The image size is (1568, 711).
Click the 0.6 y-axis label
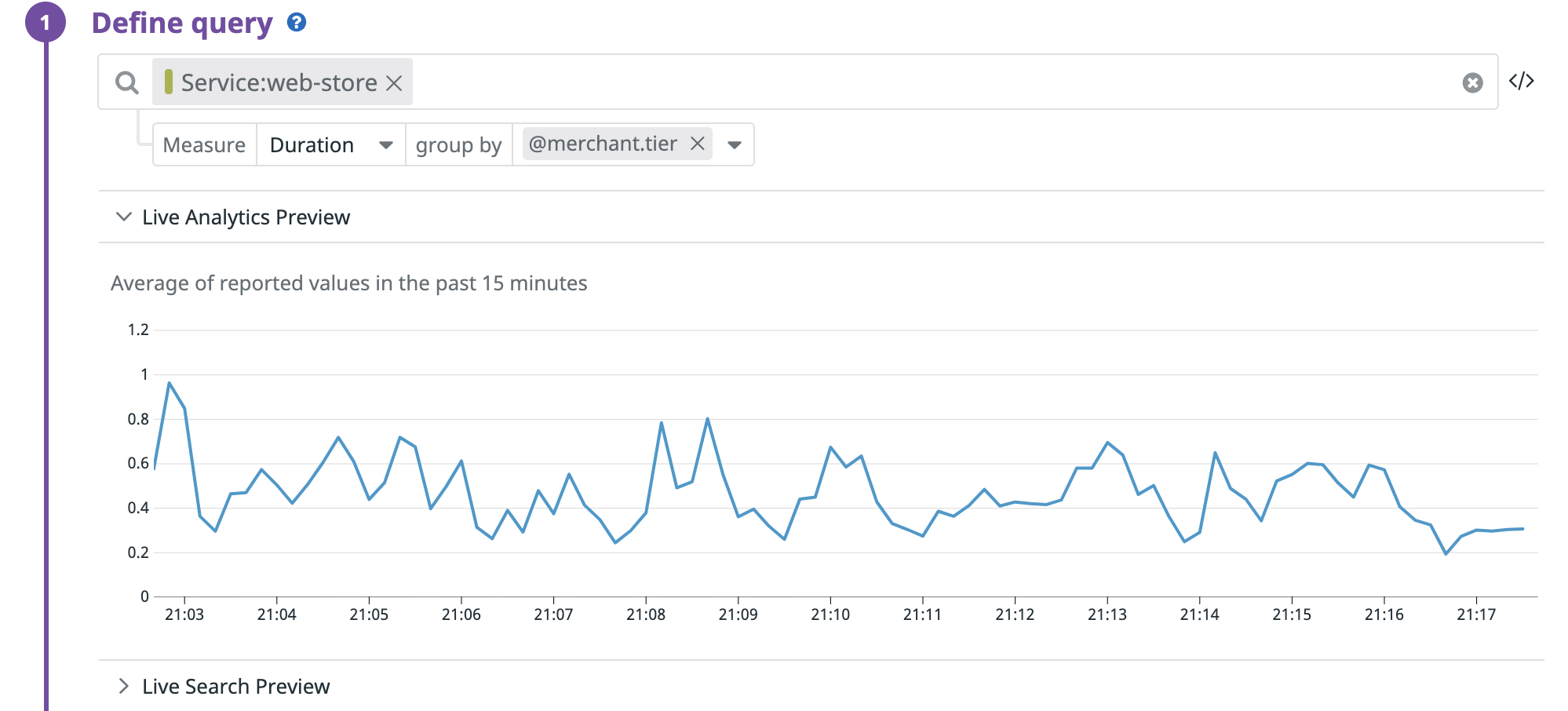[138, 463]
